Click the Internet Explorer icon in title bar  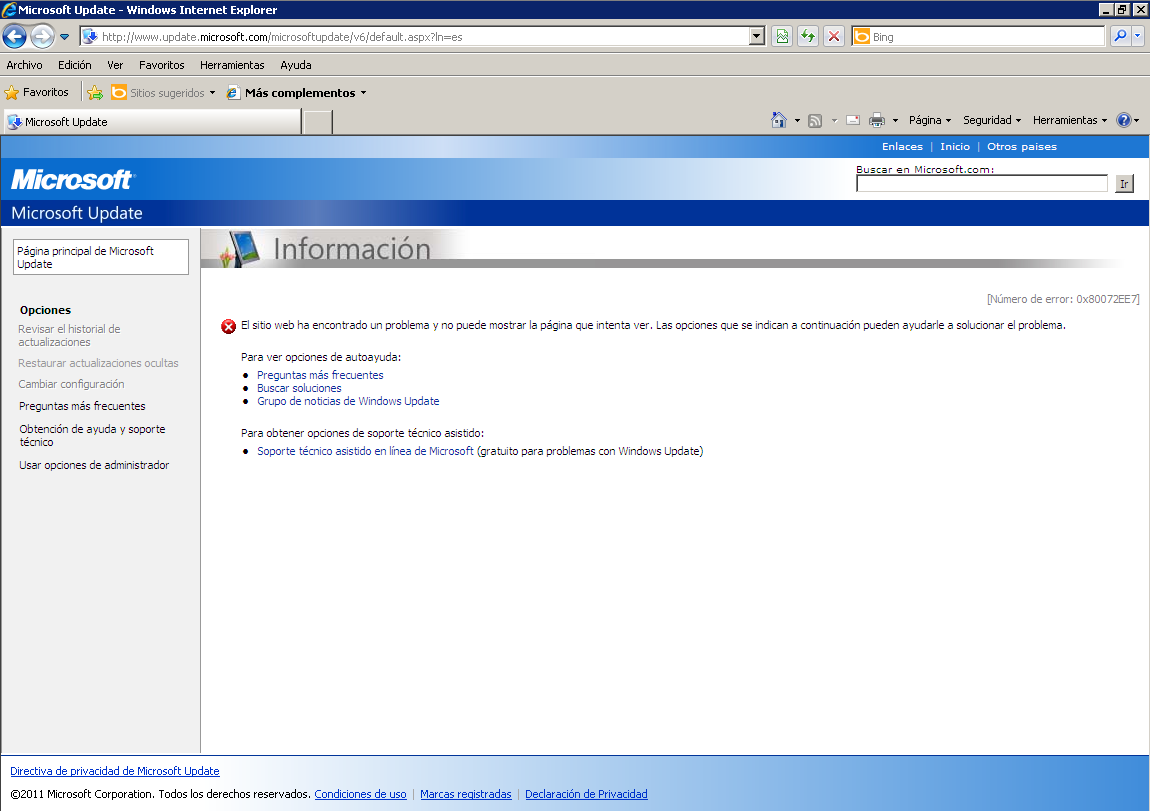click(9, 10)
